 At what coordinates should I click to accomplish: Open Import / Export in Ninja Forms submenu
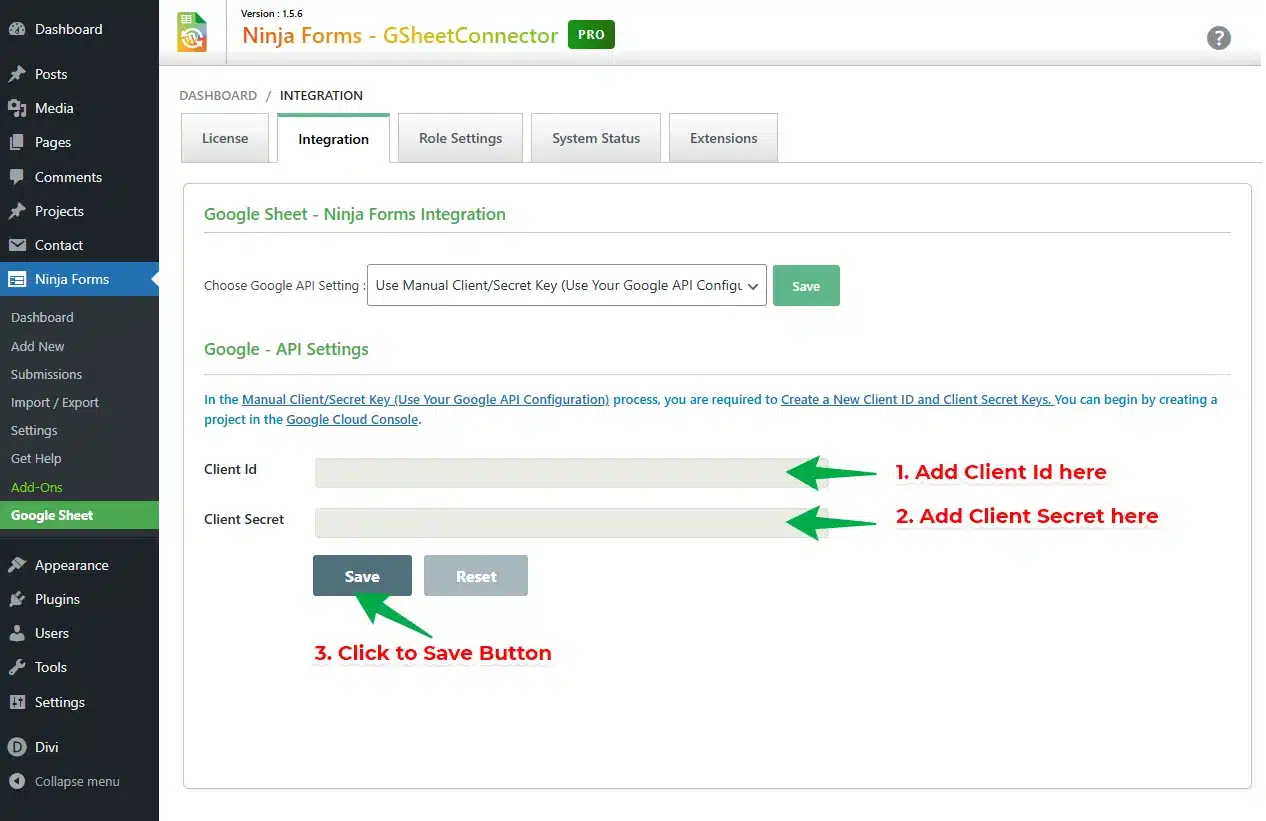55,402
